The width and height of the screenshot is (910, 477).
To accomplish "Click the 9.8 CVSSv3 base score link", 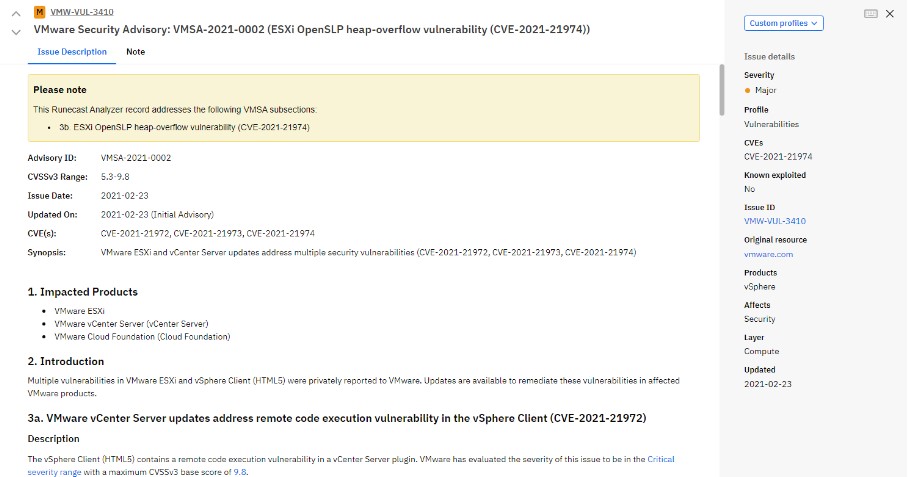I will pos(240,472).
